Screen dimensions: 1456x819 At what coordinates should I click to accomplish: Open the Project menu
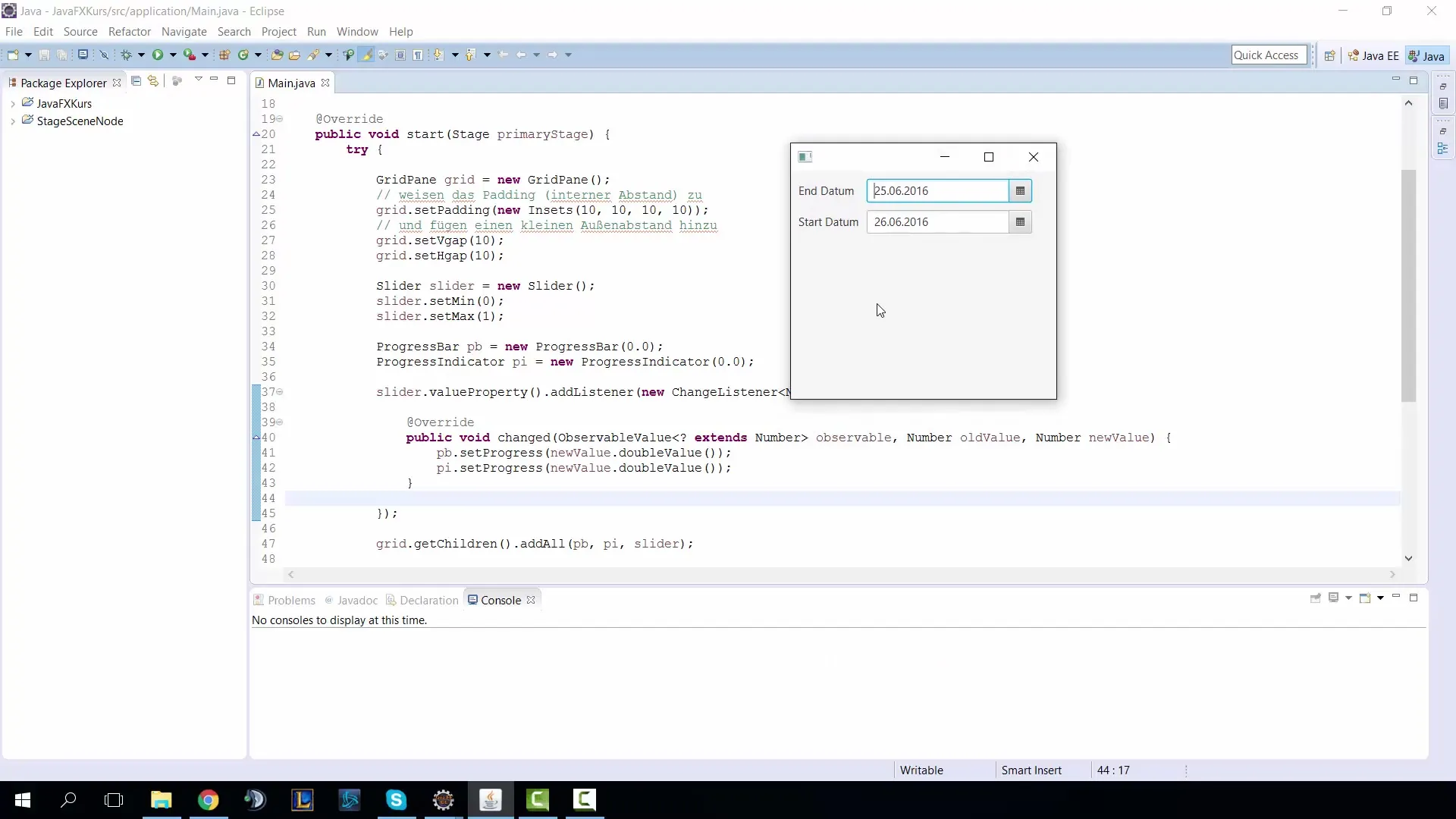point(278,32)
